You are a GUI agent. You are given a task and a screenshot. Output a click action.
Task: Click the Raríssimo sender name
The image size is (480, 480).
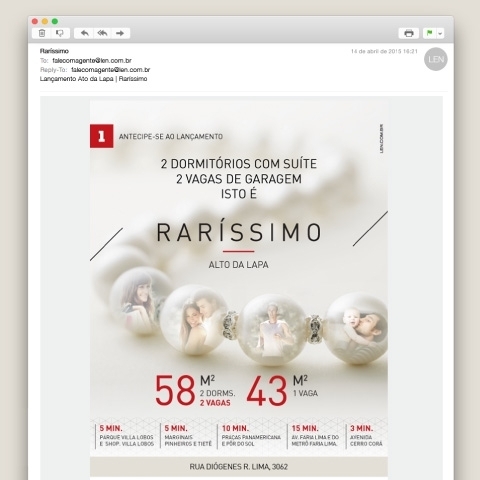(54, 51)
